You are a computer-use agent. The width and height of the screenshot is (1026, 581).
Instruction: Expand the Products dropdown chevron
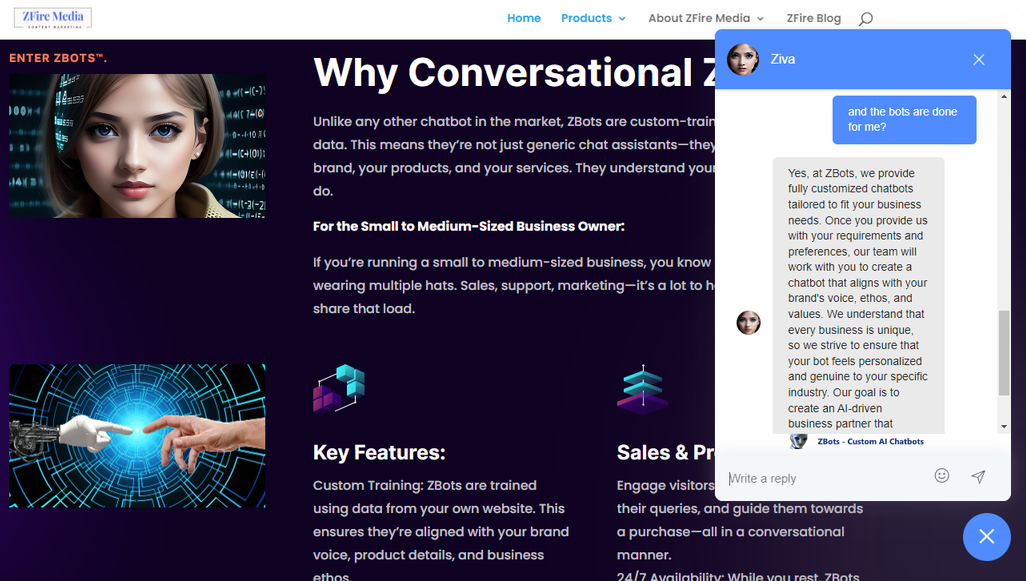(622, 19)
